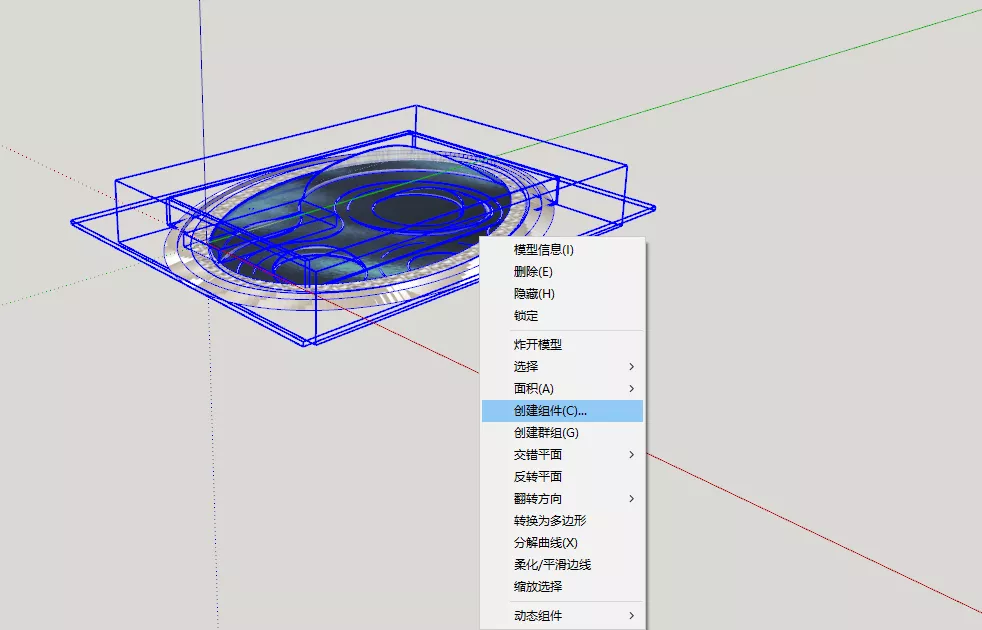Expand the 翻转方向 submenu

[538, 499]
